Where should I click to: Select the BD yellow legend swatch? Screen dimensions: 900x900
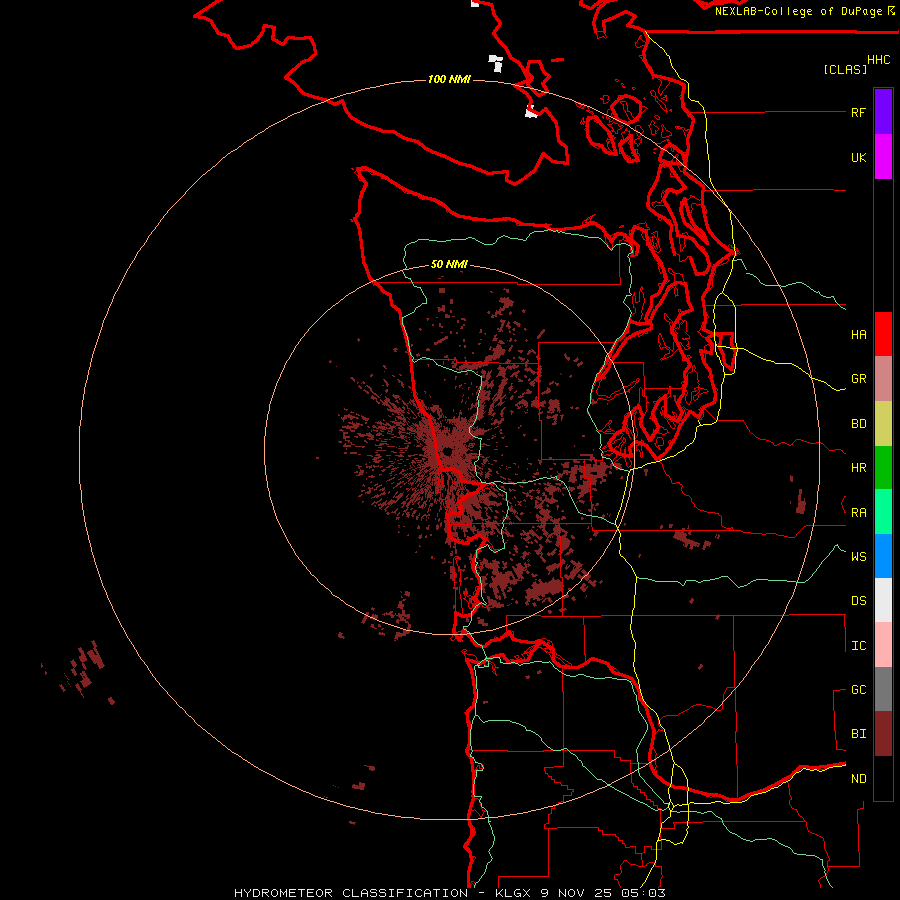coord(883,424)
